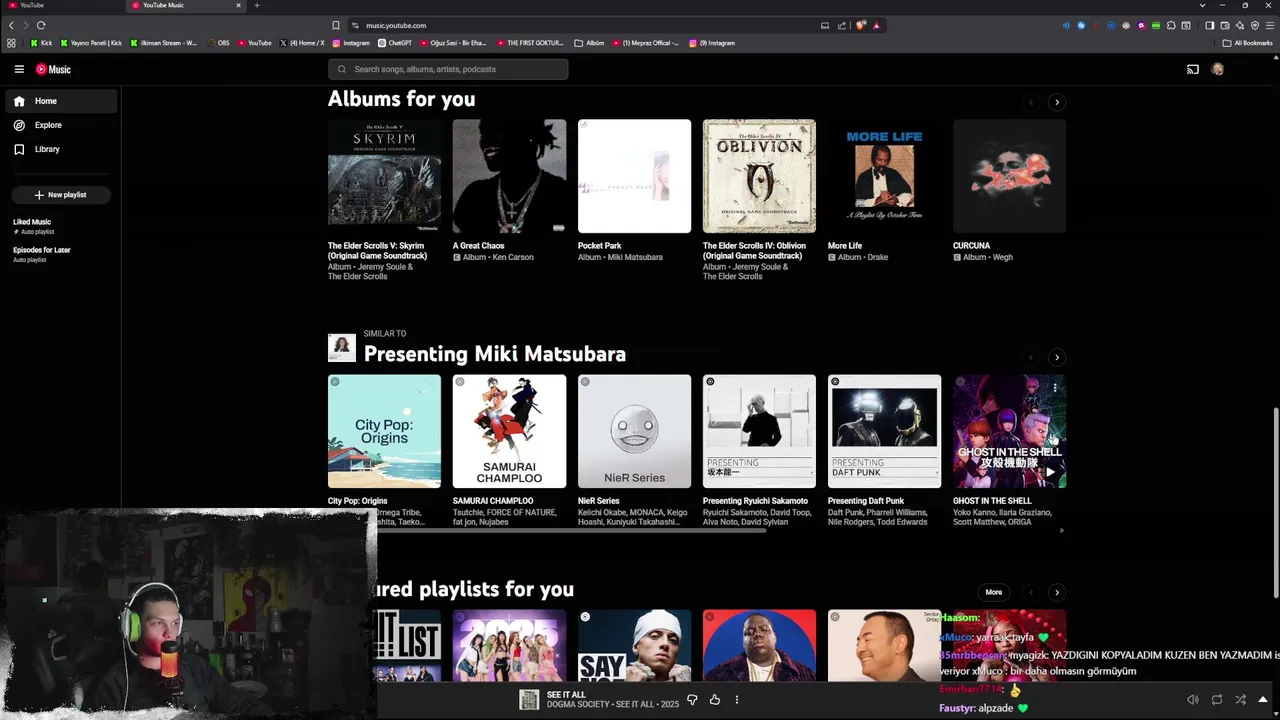Open the hamburger guide menu
The width and height of the screenshot is (1280, 720).
[x=19, y=69]
